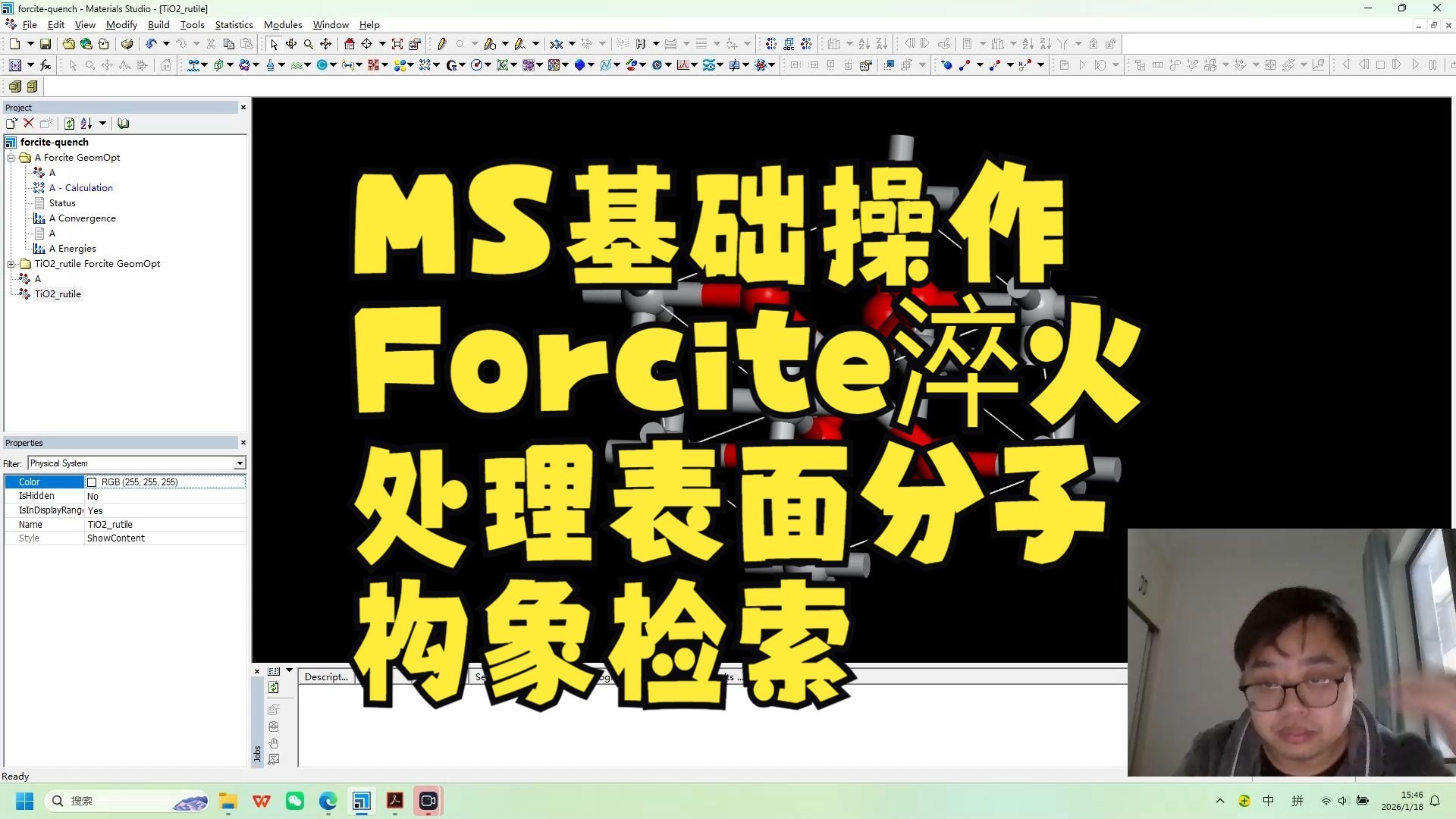Open the Statistics menu
Screen dimensions: 1456x819
[x=233, y=24]
